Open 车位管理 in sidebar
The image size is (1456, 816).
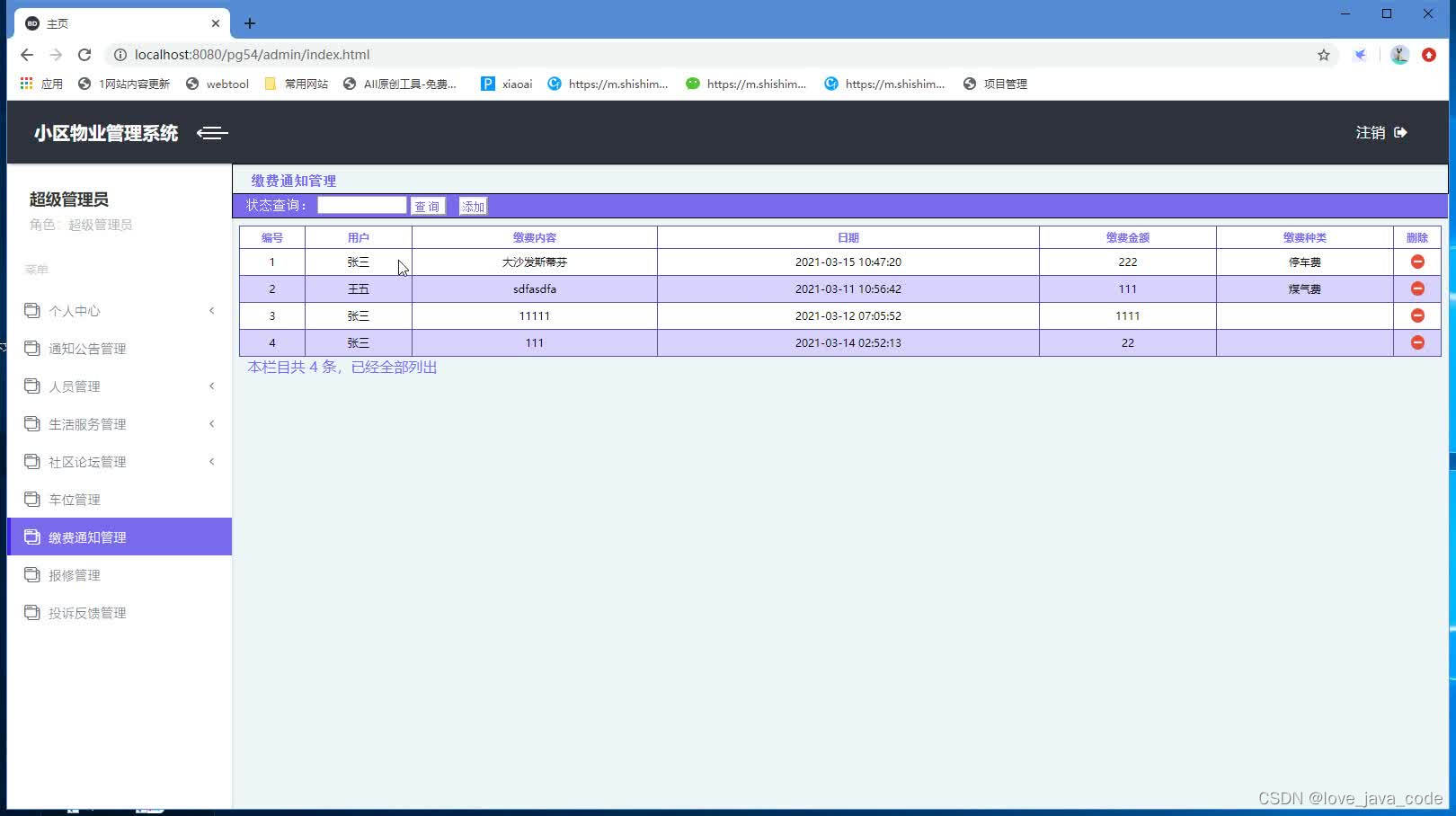pos(120,500)
